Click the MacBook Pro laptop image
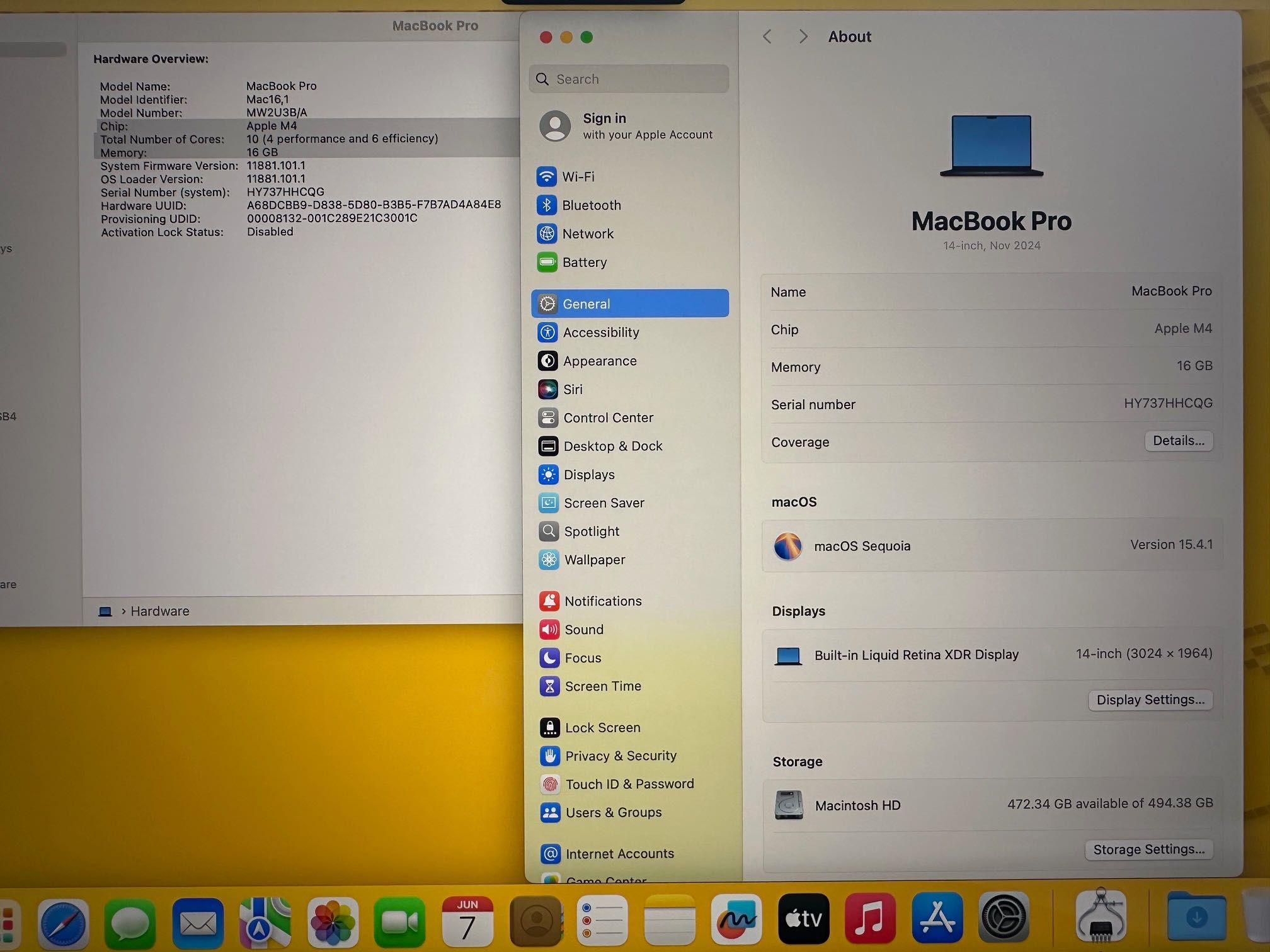1270x952 pixels. (992, 145)
